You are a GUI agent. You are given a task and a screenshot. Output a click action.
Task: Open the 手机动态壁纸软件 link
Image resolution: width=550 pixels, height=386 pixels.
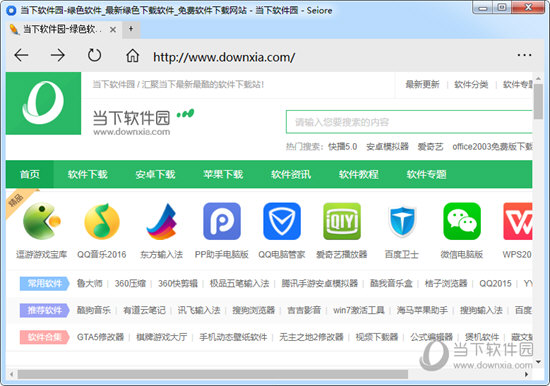coord(233,337)
